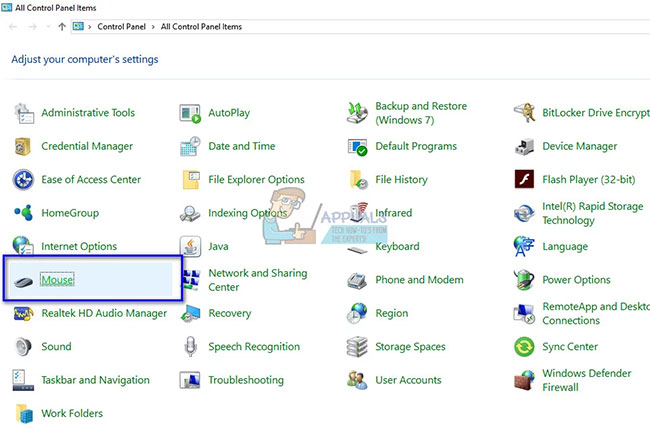Screen dimensions: 650x431
Task: Open the Keyboard link
Action: pyautogui.click(x=397, y=247)
